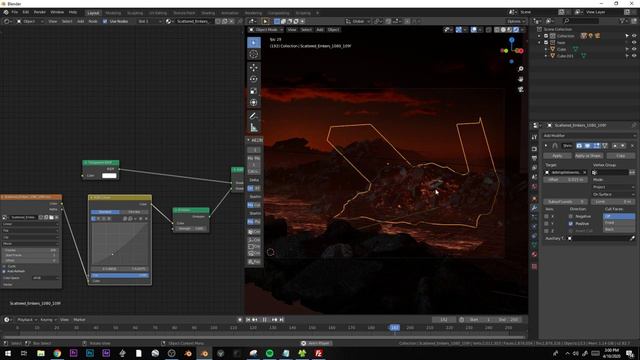Toggle visibility eye of Cube.001 in outliner

click(634, 56)
